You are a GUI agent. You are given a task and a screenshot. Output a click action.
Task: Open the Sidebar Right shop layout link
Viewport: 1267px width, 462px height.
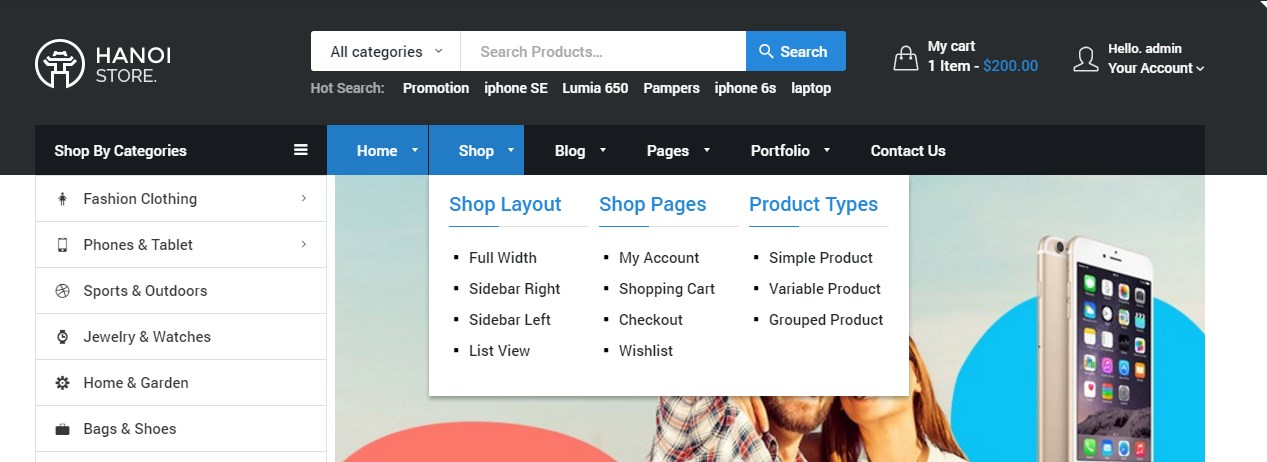click(514, 289)
